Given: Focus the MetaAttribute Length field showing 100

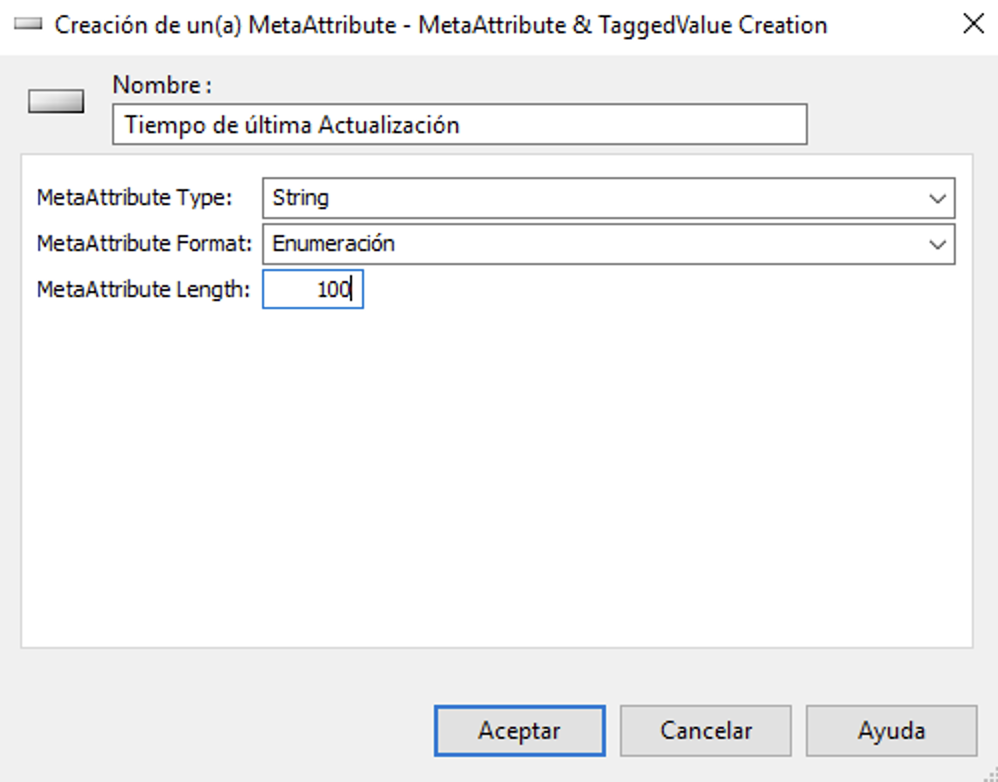Looking at the screenshot, I should coord(313,290).
